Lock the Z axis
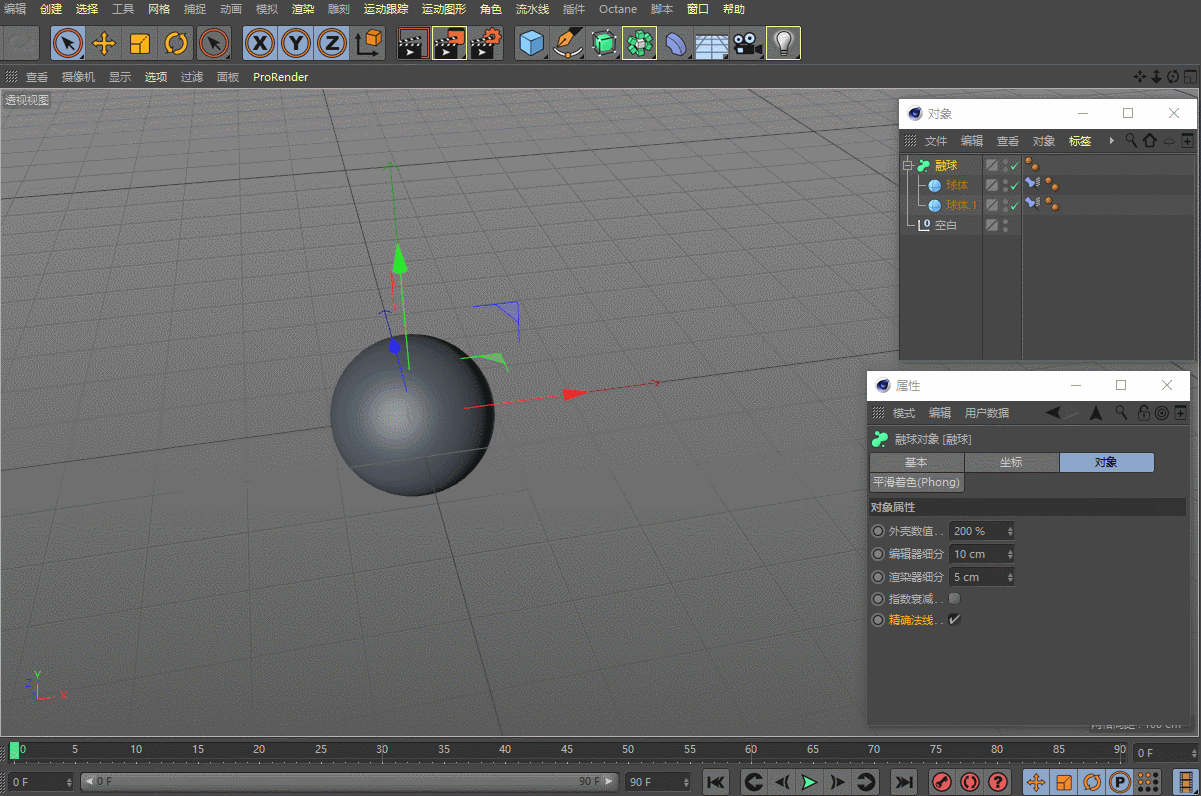The width and height of the screenshot is (1201, 796). tap(332, 43)
